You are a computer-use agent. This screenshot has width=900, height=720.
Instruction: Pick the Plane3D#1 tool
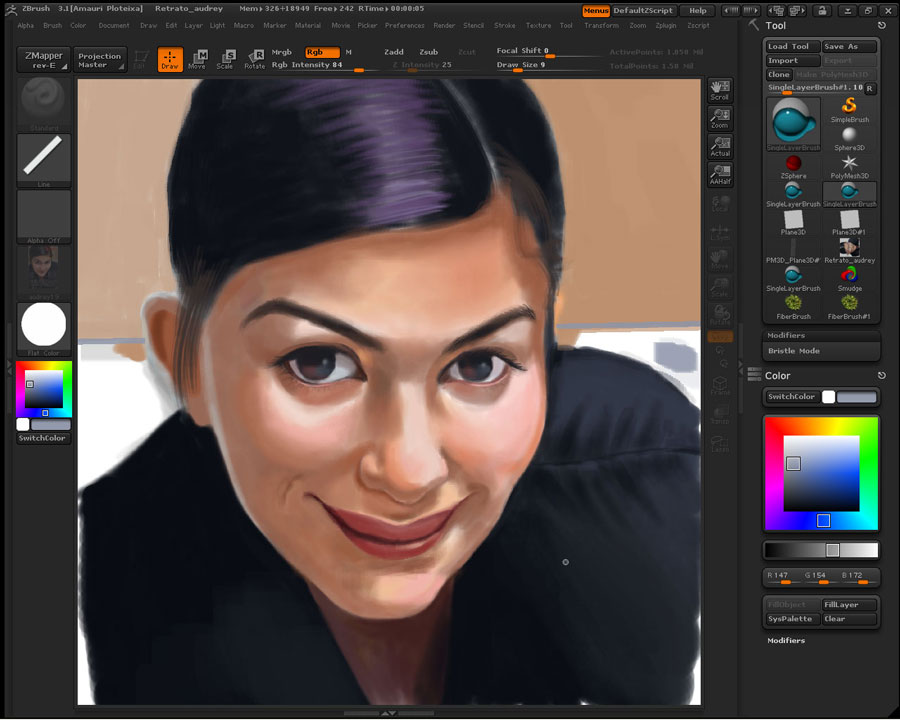coord(849,223)
